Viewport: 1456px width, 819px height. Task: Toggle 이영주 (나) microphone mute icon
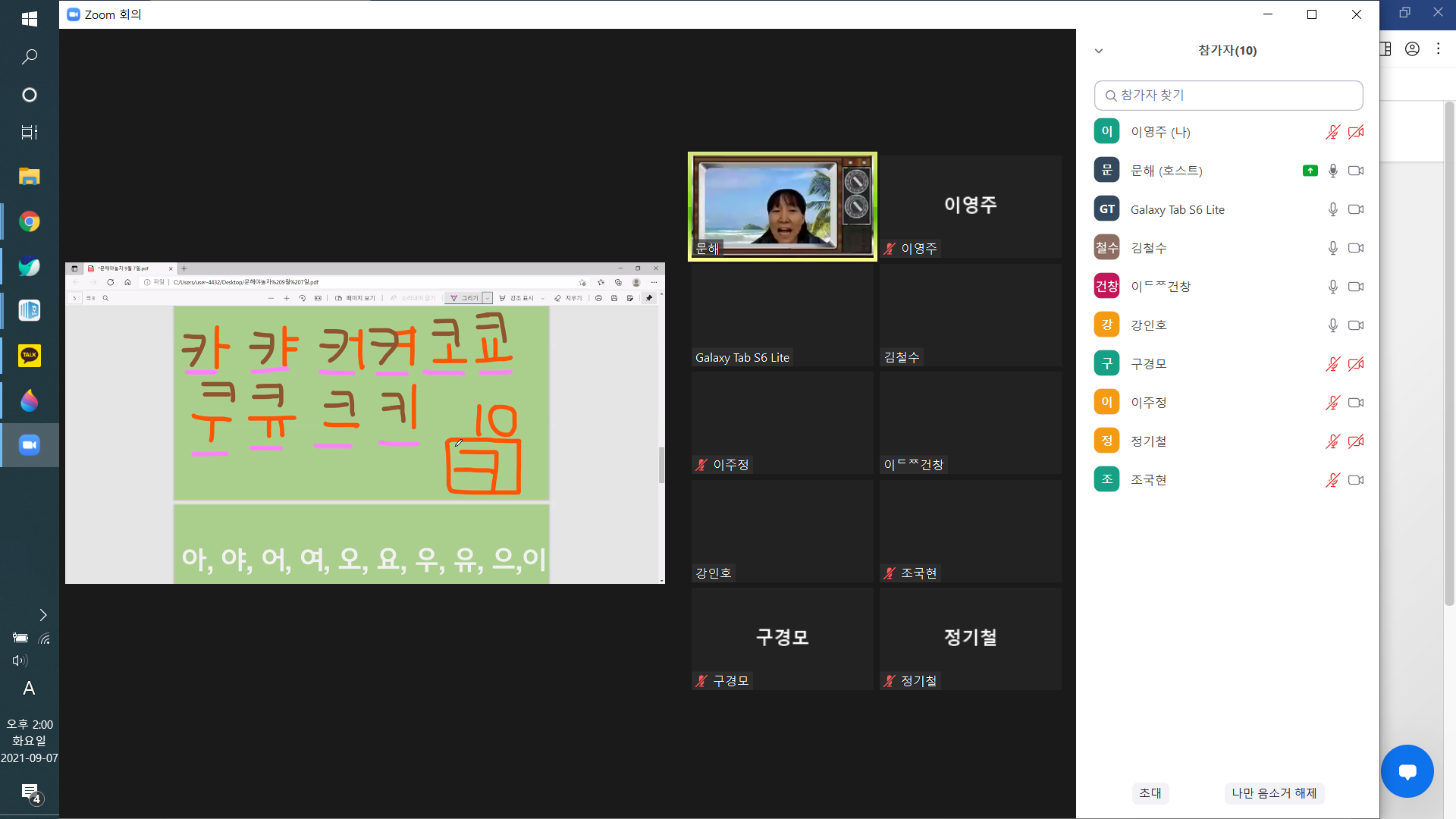point(1332,132)
